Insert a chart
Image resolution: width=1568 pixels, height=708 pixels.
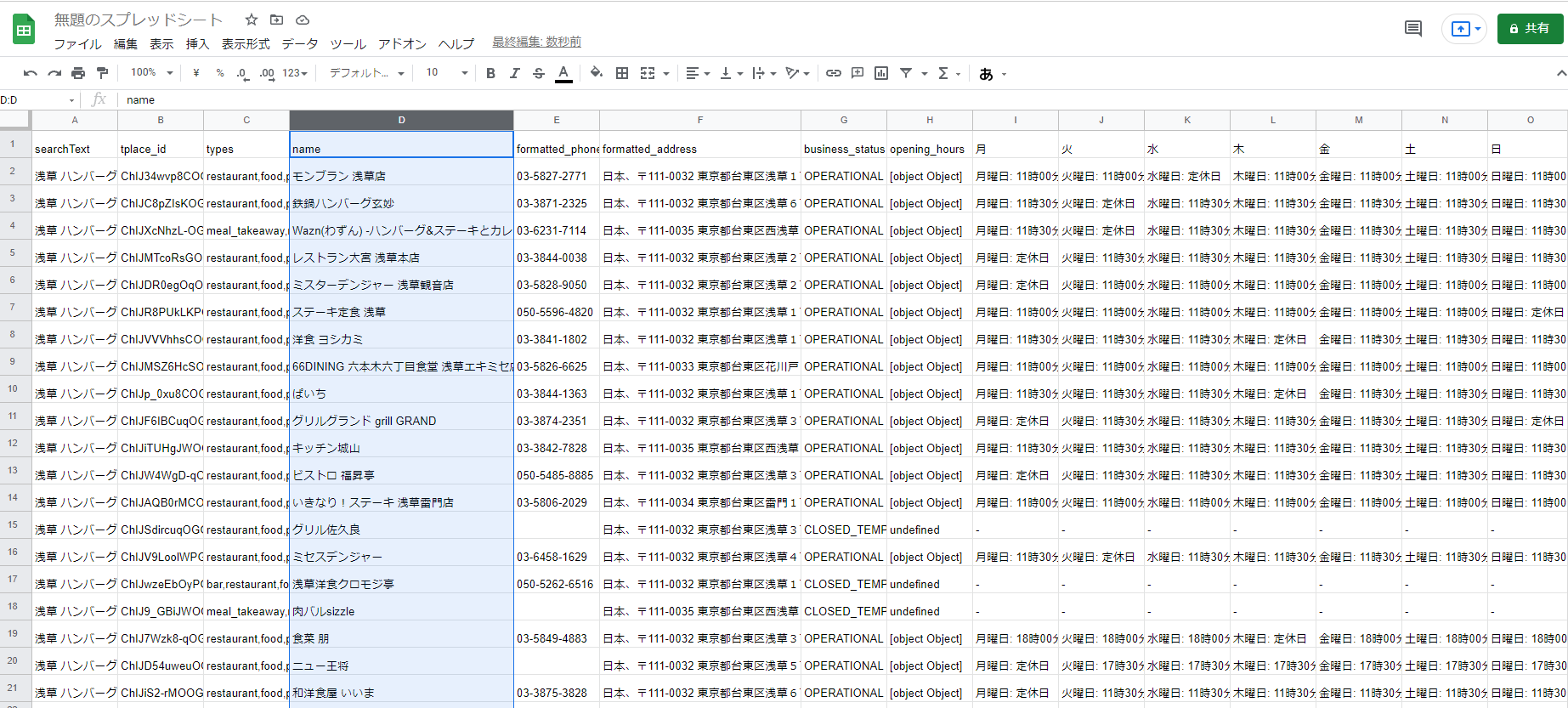[x=881, y=73]
